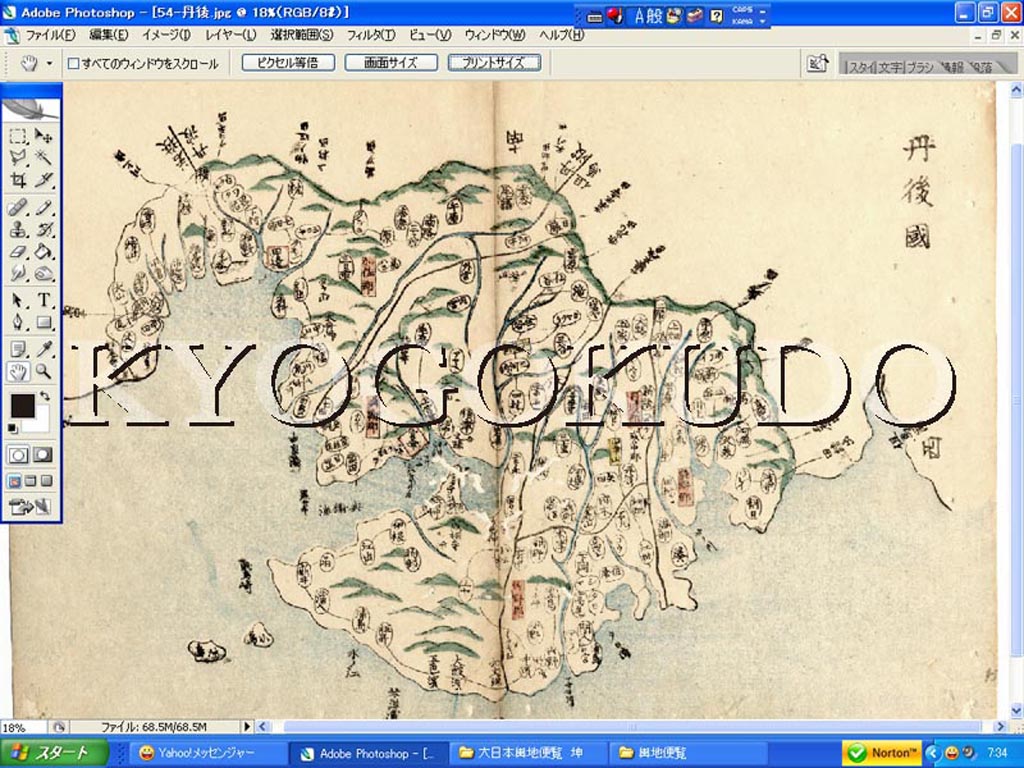
Task: Set Full Screen Mode without menu bar
Action: pos(46,481)
